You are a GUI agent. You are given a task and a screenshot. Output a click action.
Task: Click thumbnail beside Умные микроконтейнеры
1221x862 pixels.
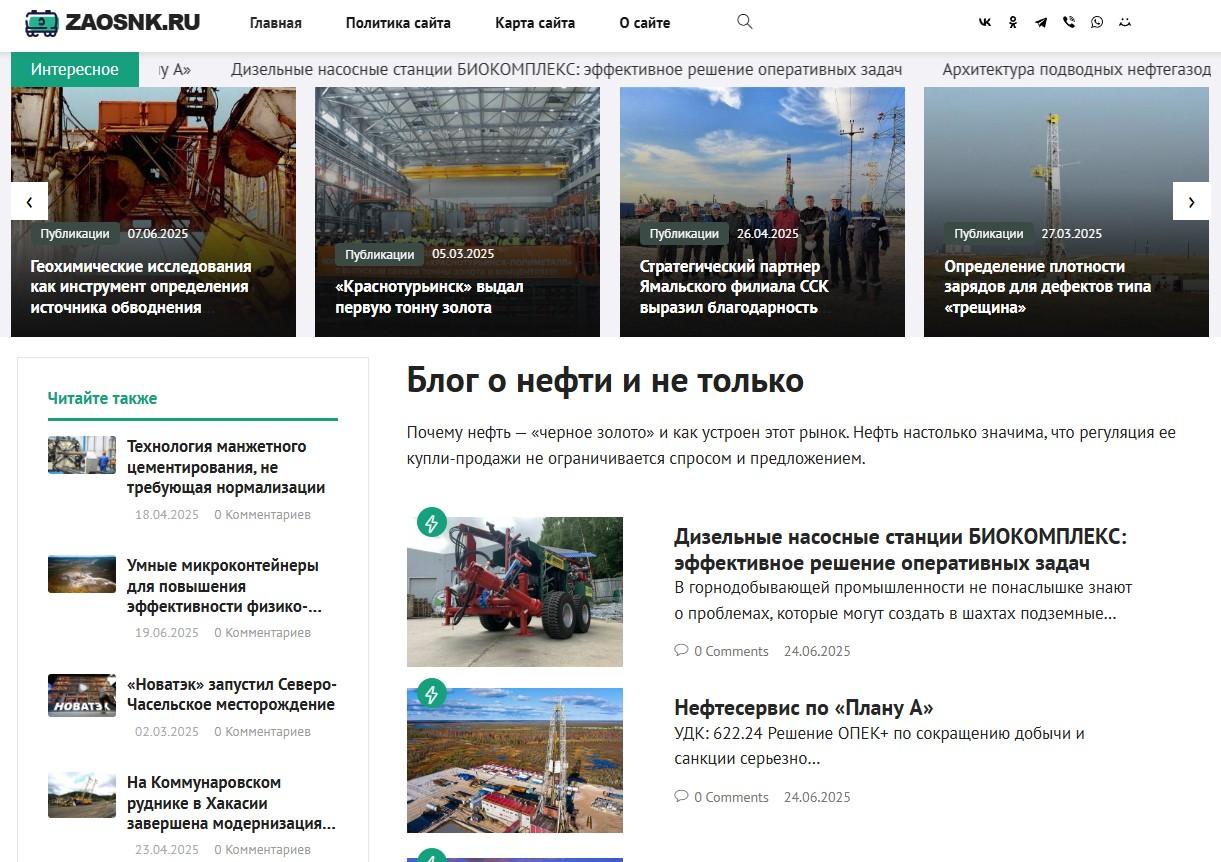point(82,574)
